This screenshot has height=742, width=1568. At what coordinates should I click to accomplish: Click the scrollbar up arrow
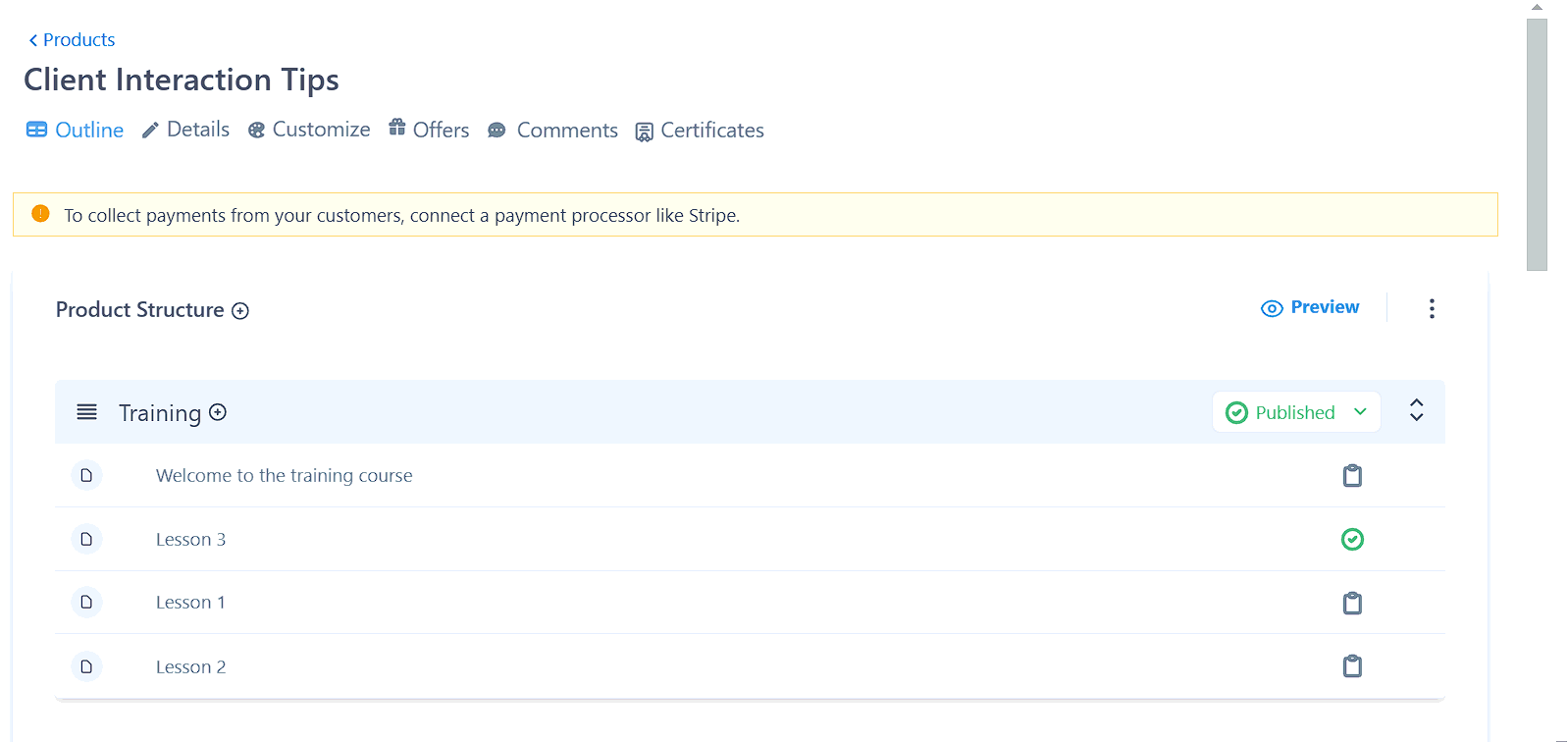point(1537,7)
